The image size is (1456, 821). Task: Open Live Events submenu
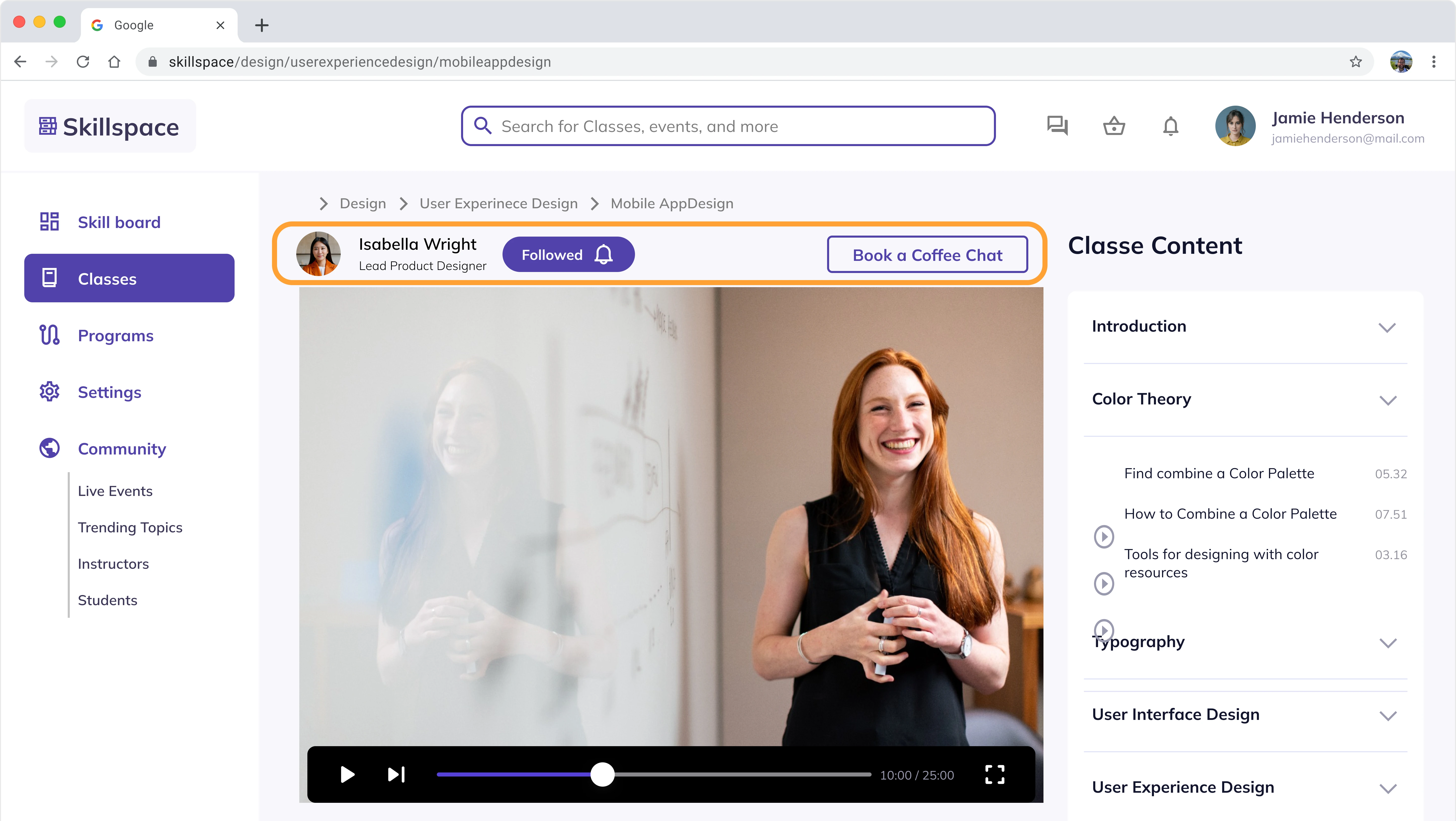pos(115,491)
